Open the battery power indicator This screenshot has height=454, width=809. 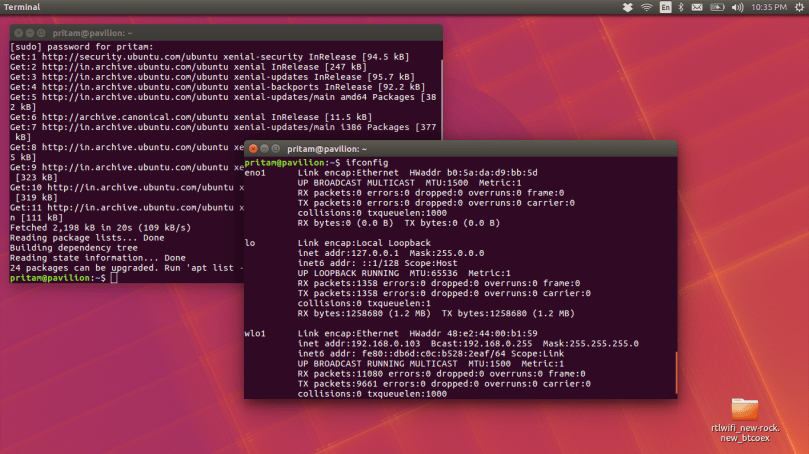717,7
